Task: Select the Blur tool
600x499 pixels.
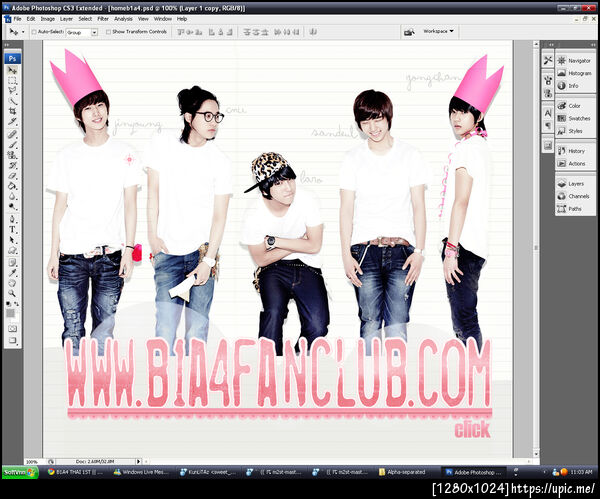Action: [x=13, y=196]
